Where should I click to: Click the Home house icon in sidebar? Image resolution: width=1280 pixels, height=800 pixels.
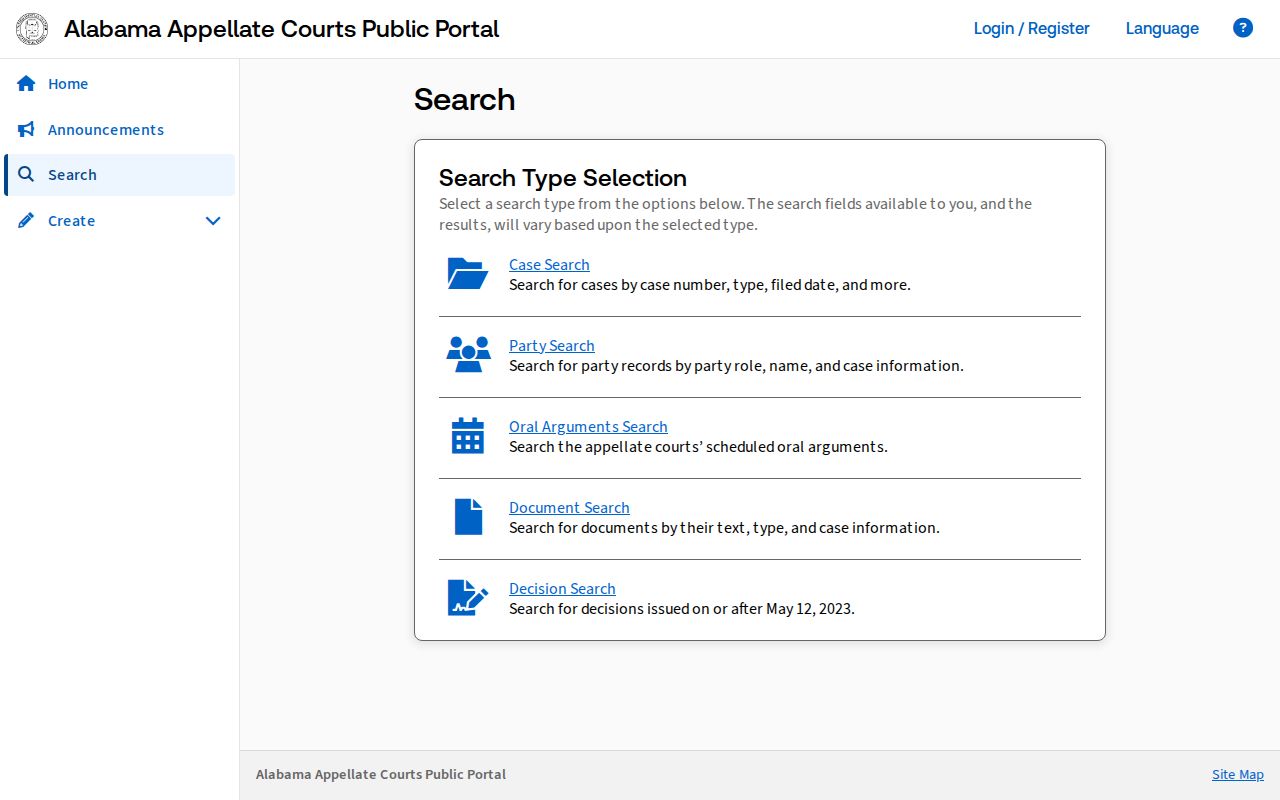pos(26,84)
